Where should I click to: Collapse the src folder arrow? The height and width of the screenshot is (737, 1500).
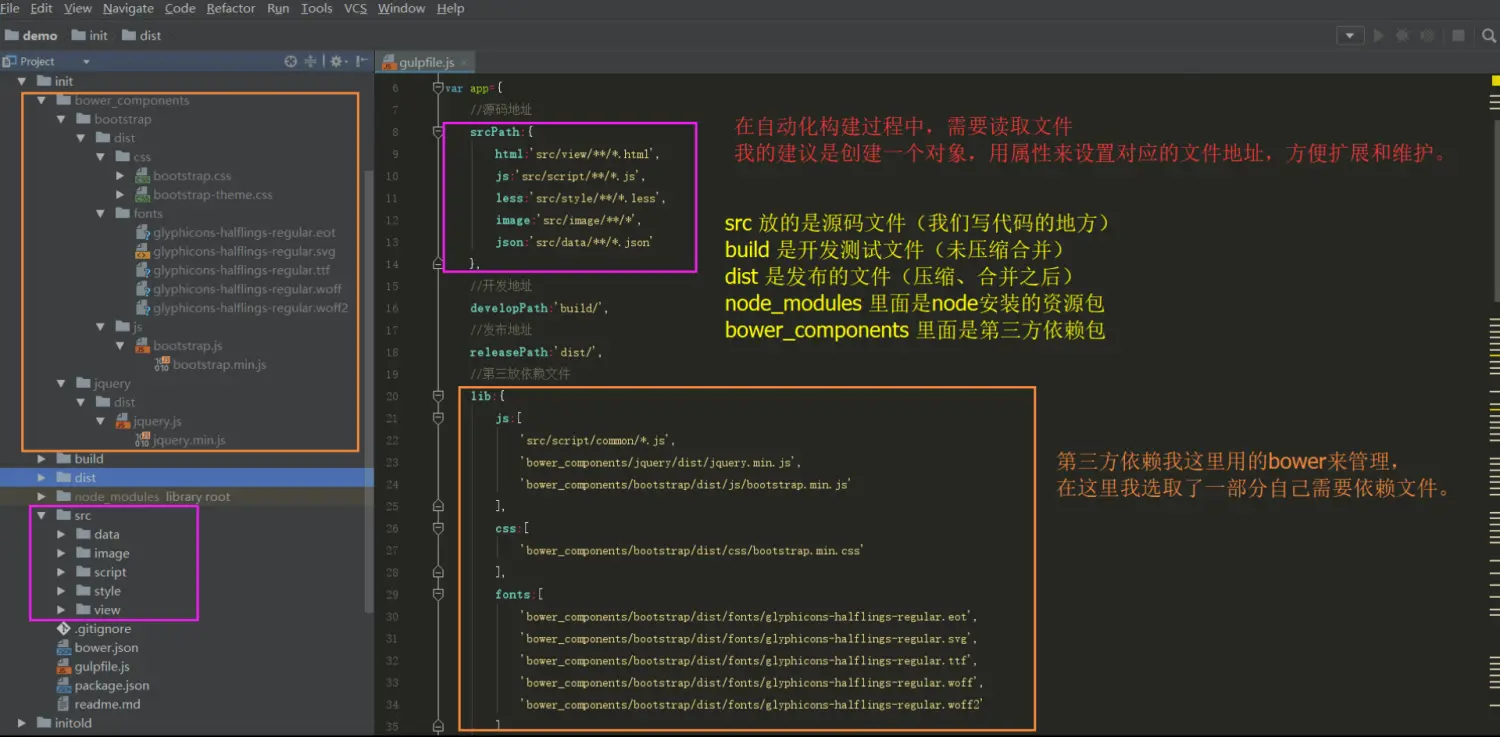(42, 516)
